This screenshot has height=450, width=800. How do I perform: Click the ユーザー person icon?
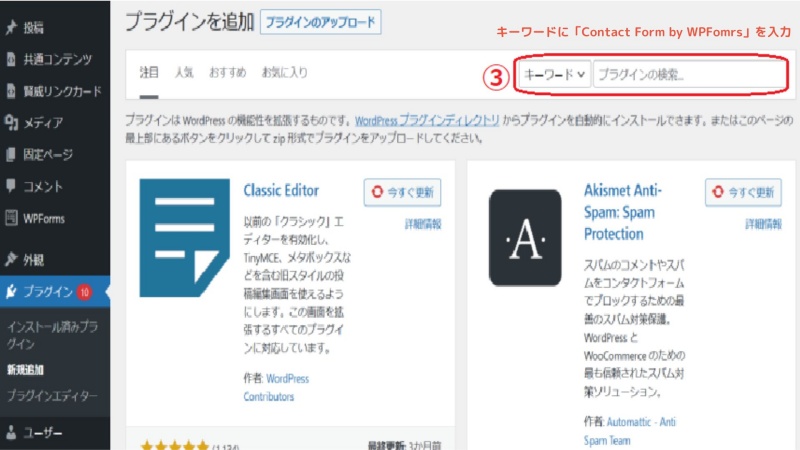coord(11,433)
